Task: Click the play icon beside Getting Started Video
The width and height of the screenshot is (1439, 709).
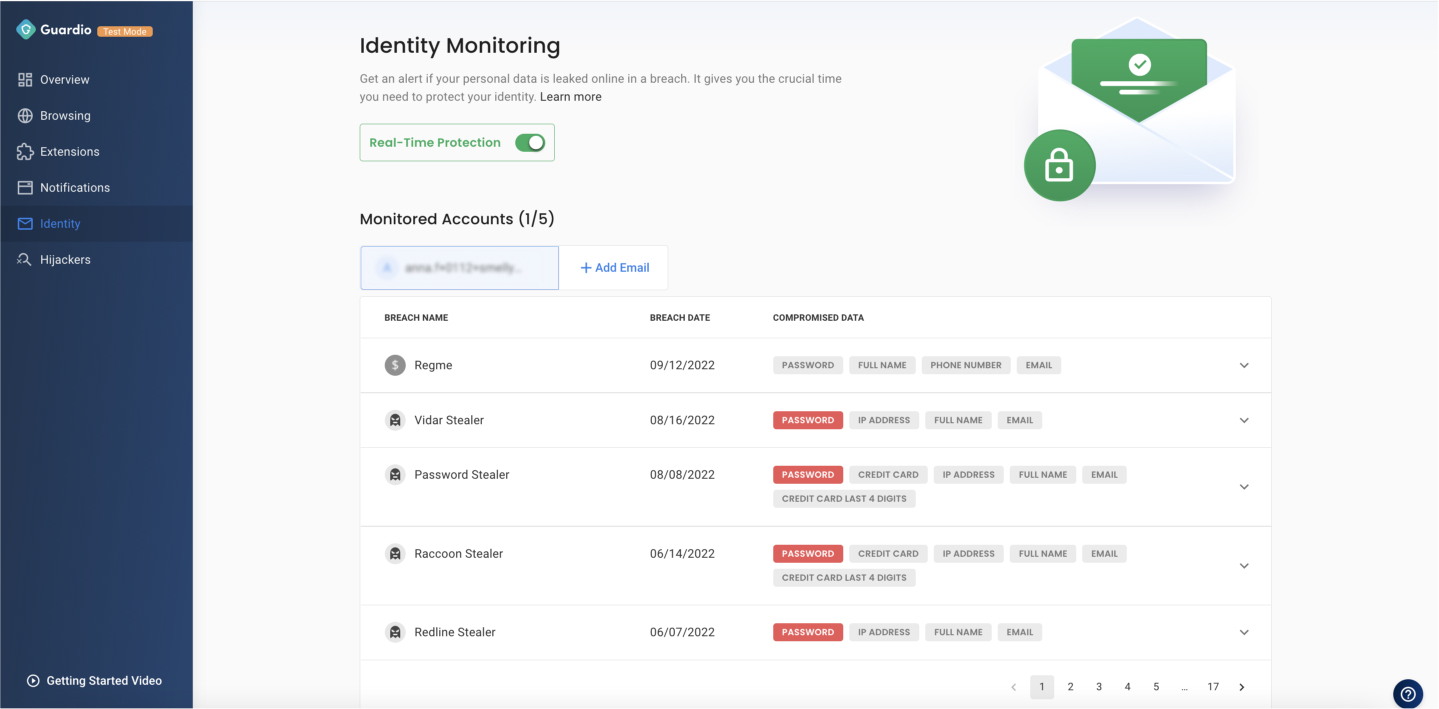Action: coord(33,681)
